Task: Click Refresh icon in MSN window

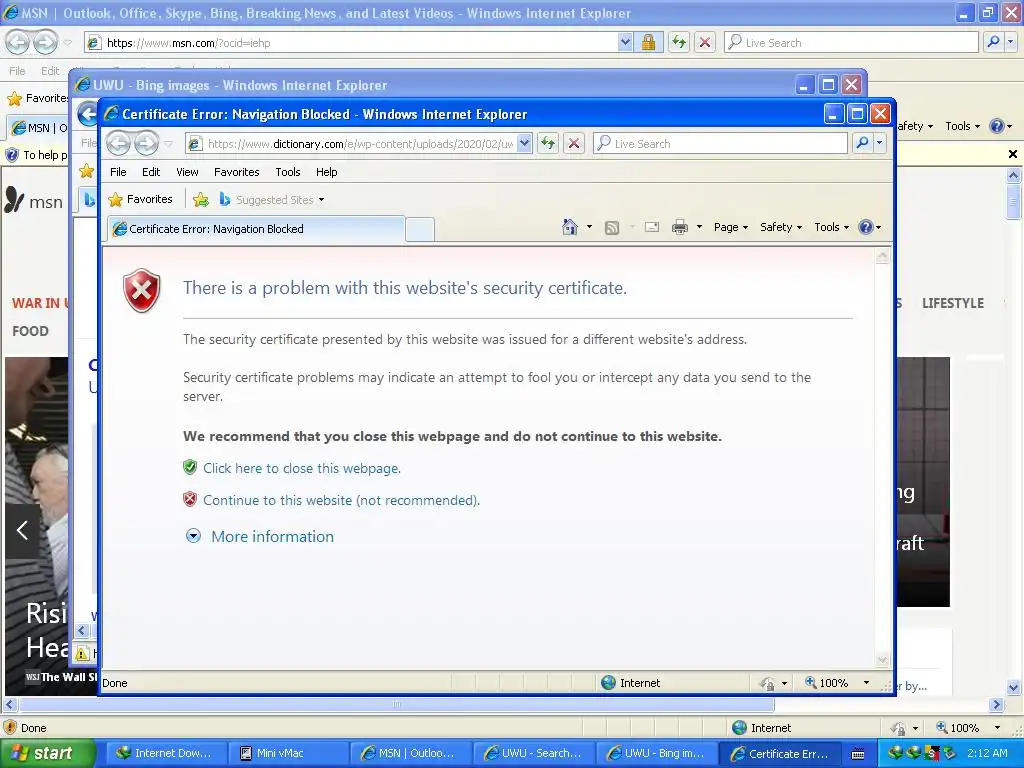Action: 679,42
